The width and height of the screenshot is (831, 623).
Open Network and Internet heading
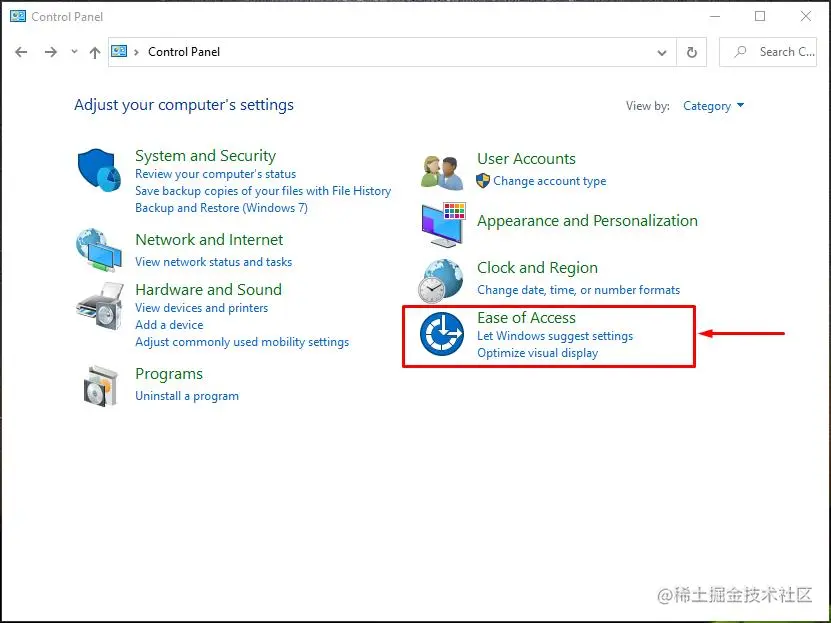pyautogui.click(x=209, y=239)
